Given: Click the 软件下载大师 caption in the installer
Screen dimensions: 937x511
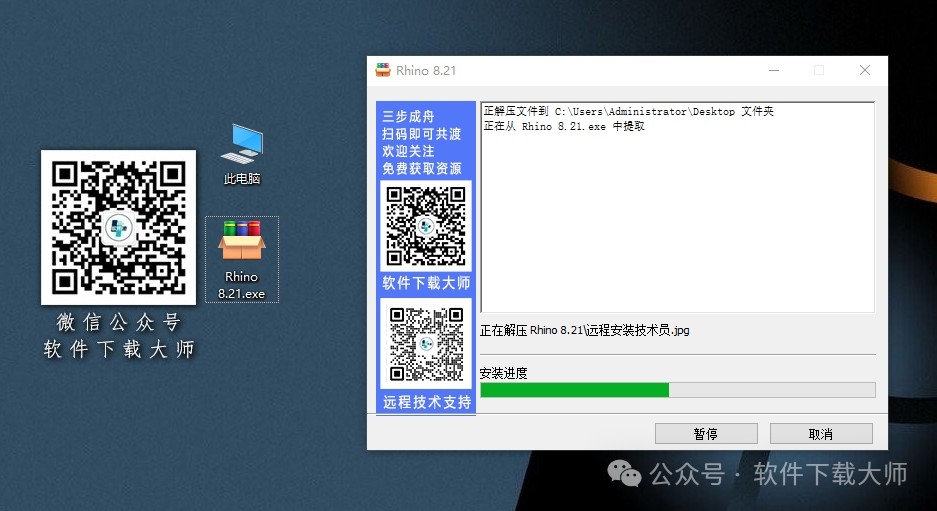Looking at the screenshot, I should (426, 283).
